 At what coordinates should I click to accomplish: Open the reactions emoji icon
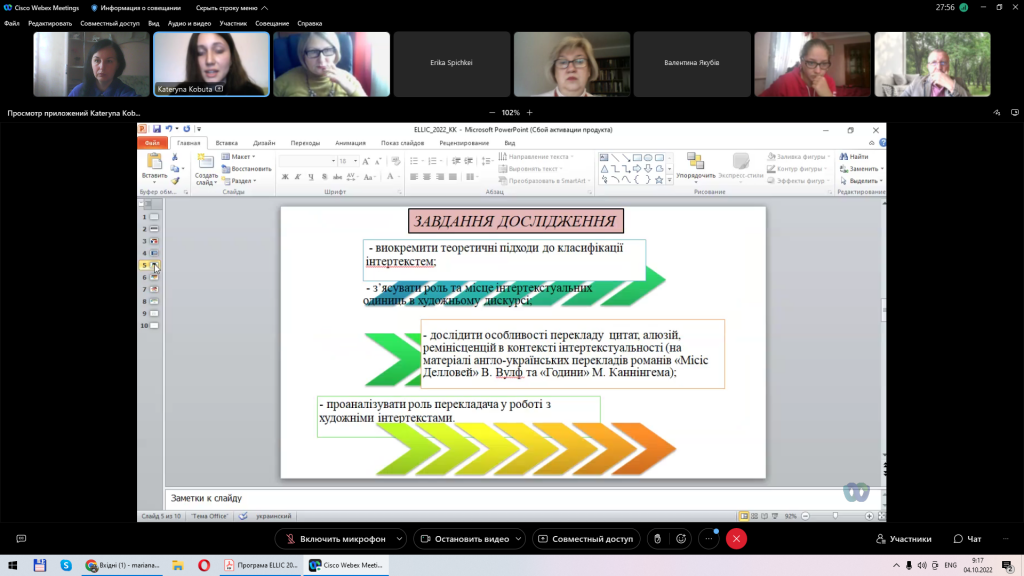tap(681, 539)
